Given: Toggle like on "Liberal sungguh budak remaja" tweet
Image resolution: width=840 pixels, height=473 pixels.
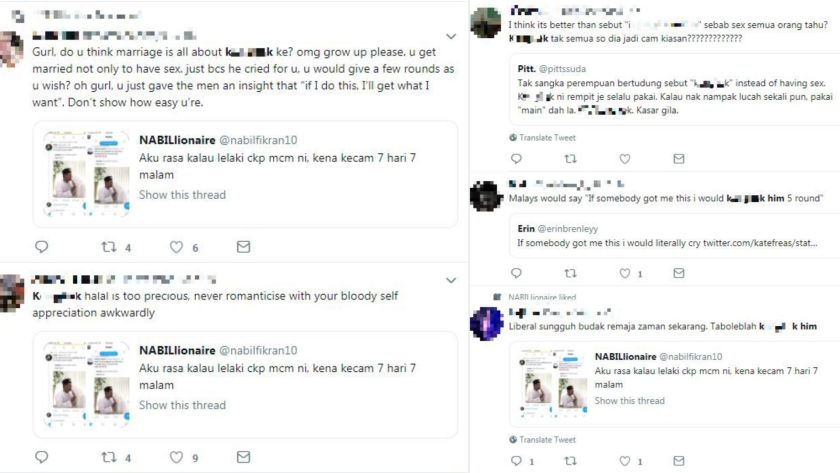Looking at the screenshot, I should point(624,461).
